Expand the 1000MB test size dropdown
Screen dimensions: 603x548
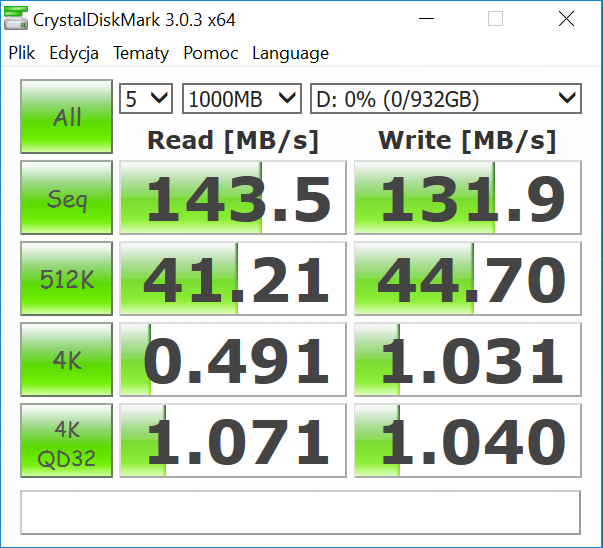[x=242, y=98]
